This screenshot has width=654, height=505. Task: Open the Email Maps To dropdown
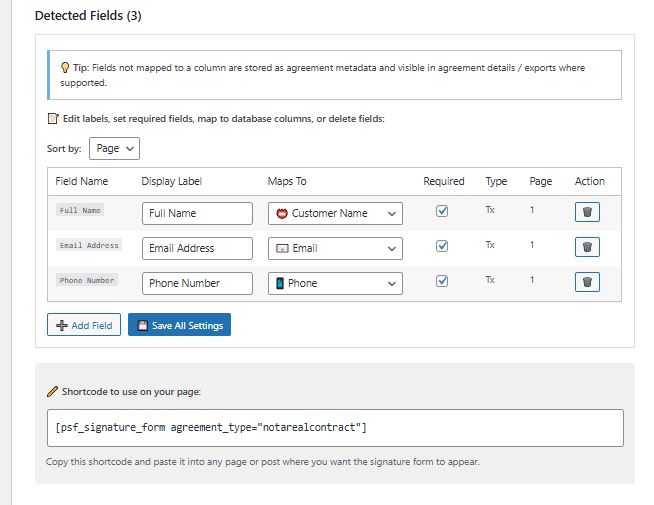click(x=335, y=248)
